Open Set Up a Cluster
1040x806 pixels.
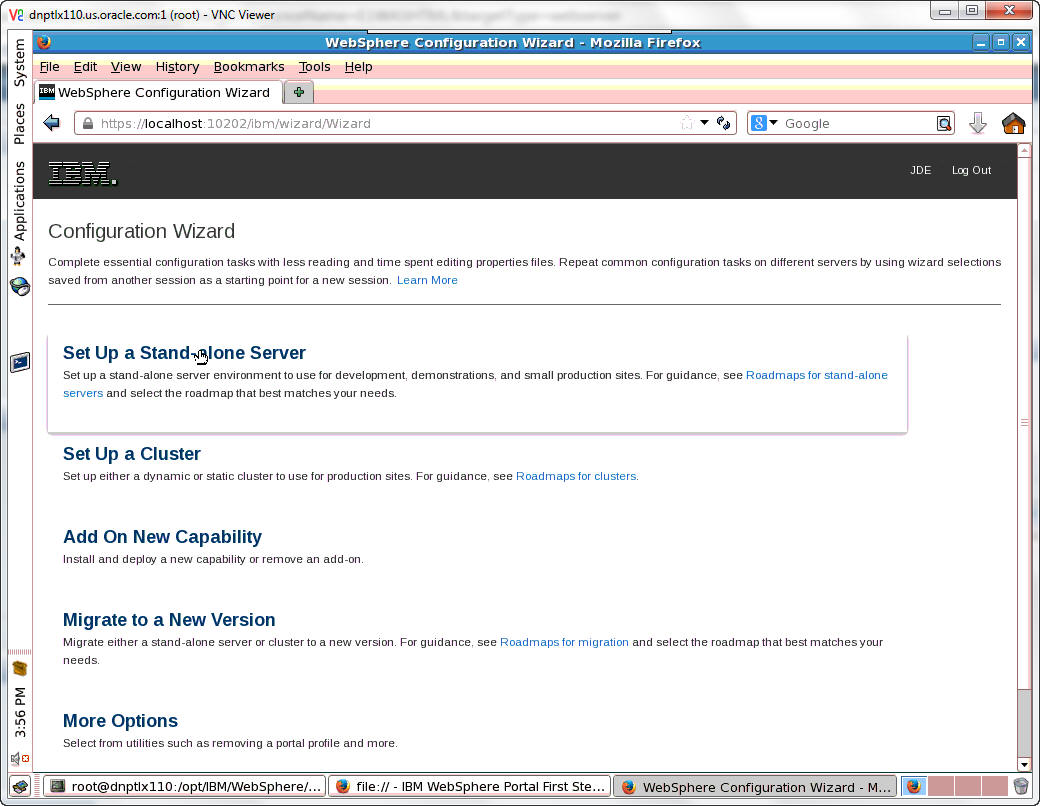coord(131,454)
